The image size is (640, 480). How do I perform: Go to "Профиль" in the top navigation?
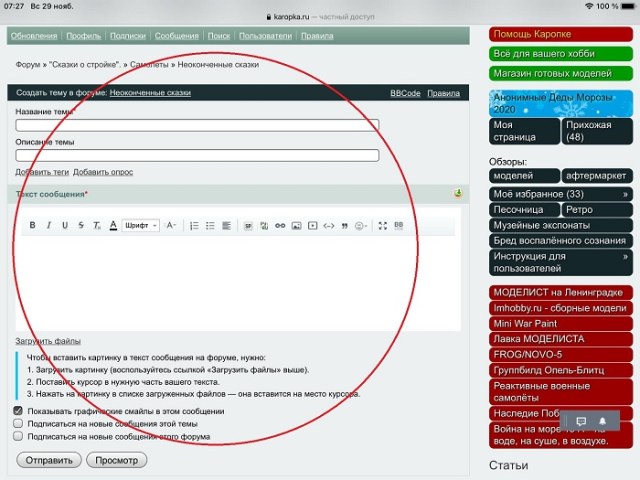click(83, 35)
